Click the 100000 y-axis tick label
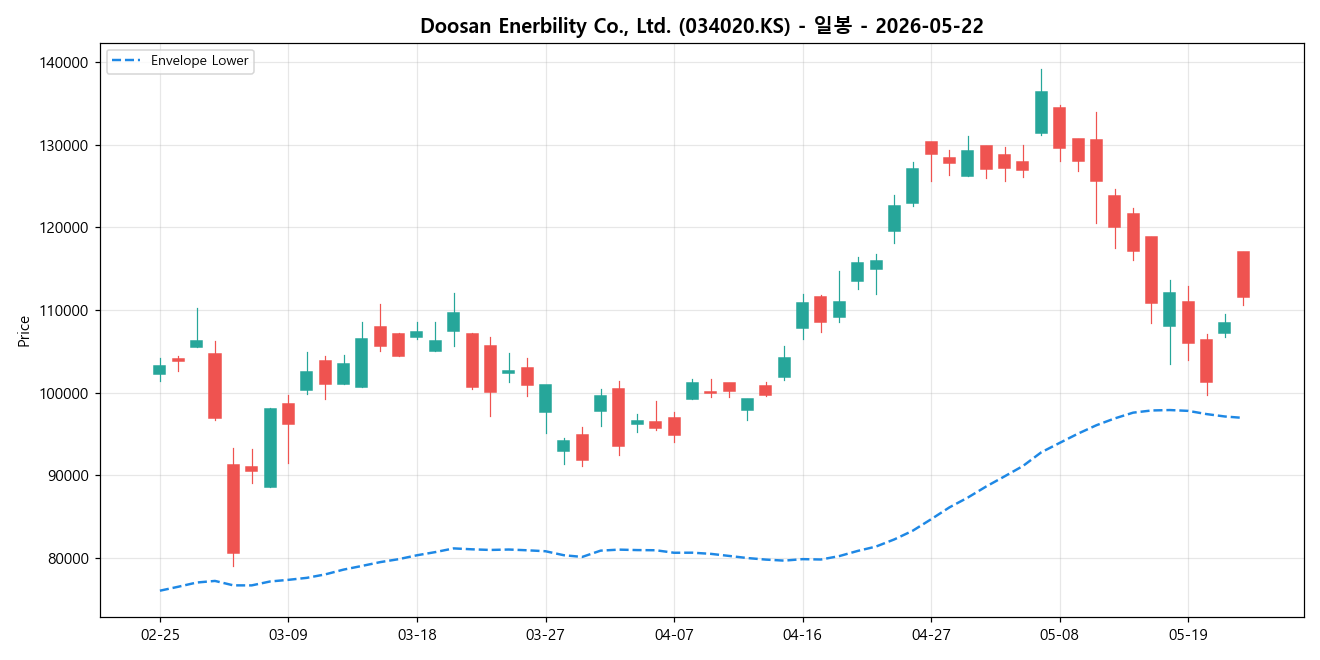Screen dimensions: 1320x660 pos(66,393)
